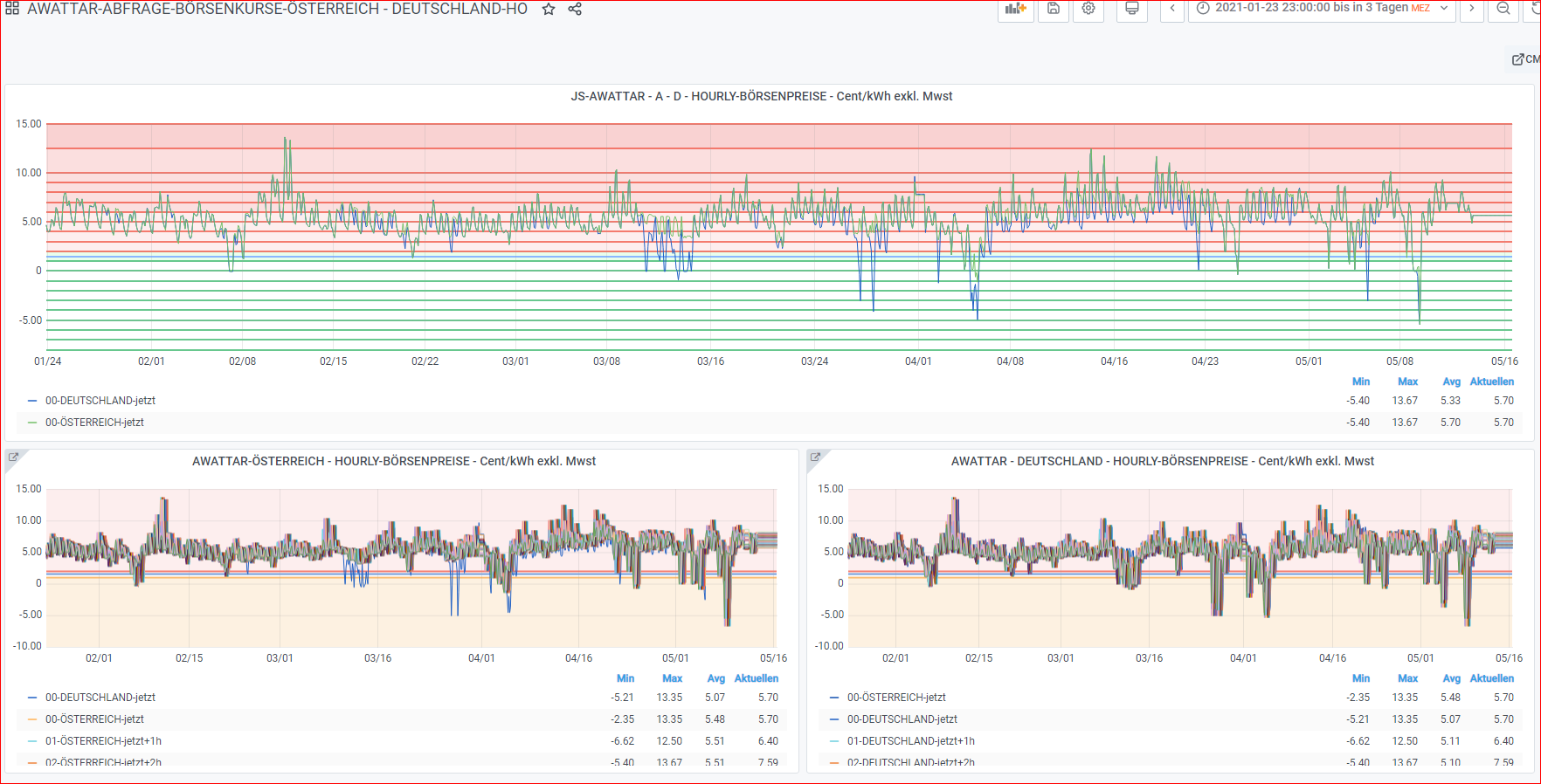This screenshot has width=1541, height=784.
Task: Click the 04/01 x-axis label in top panel
Action: pos(918,361)
